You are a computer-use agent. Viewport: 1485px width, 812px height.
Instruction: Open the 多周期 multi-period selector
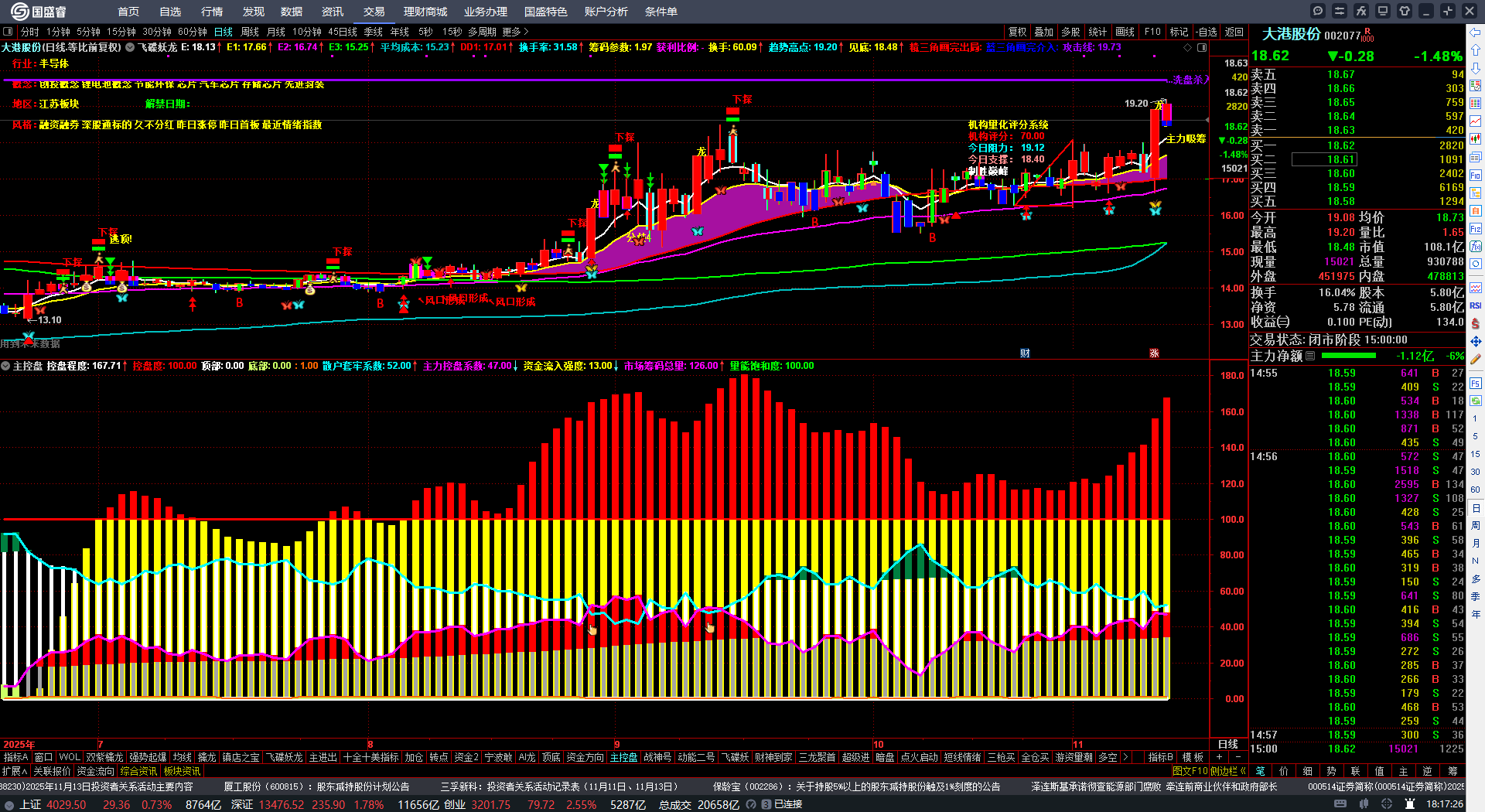click(x=482, y=32)
